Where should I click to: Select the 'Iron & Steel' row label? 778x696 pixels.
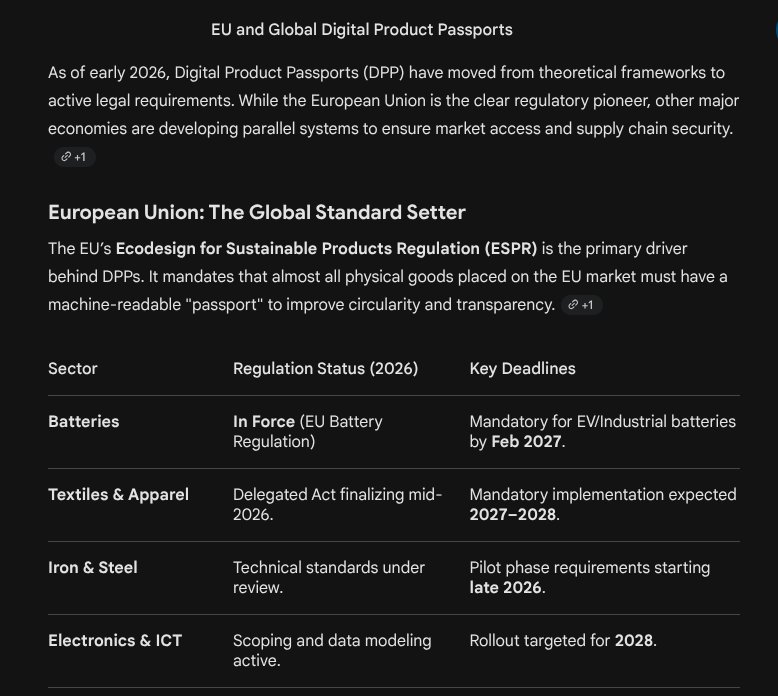pyautogui.click(x=93, y=567)
